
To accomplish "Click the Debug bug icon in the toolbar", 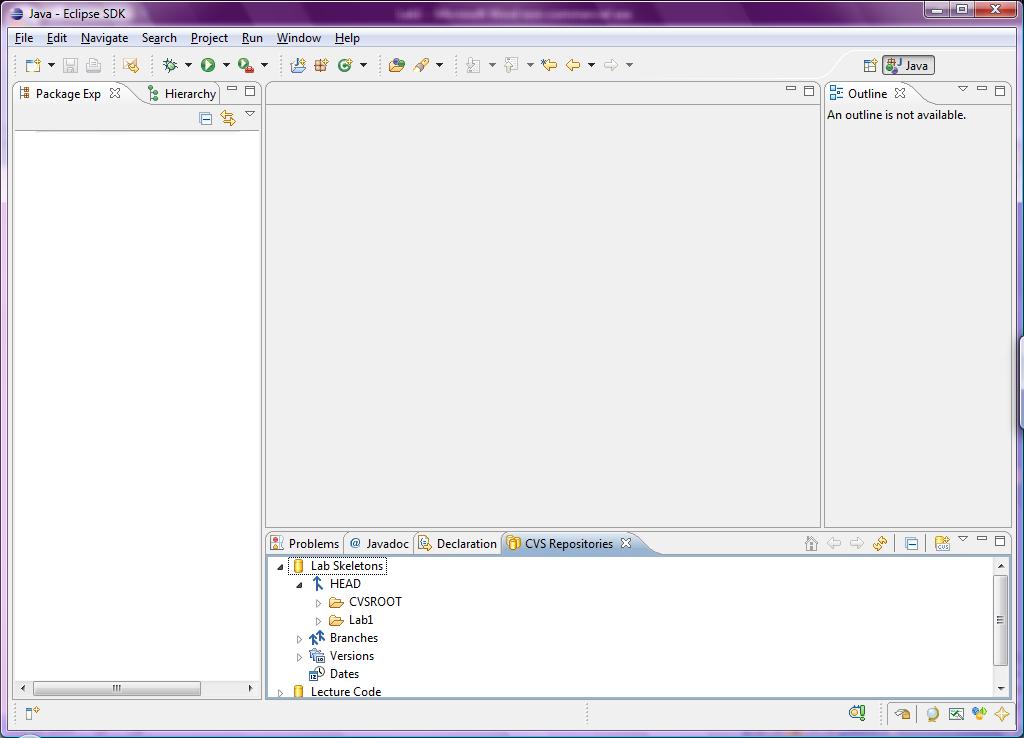I will pos(170,65).
